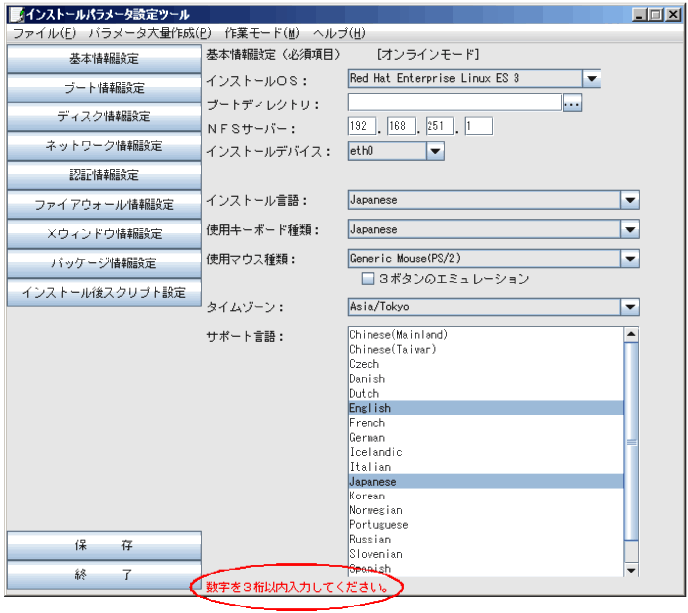This screenshot has width=688, height=613.
Task: Select Portuguese in support languages
Action: coord(486,525)
